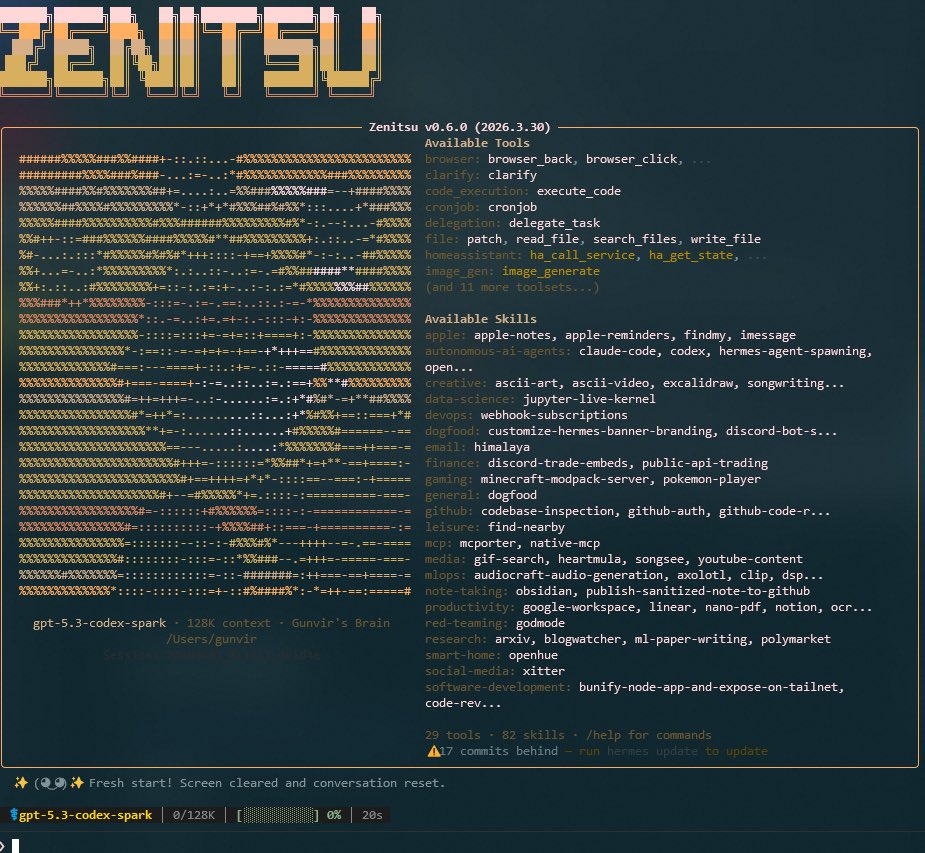Click '(and 11 more toolsets...)' text
Viewport: 925px width, 853px height.
pos(511,287)
